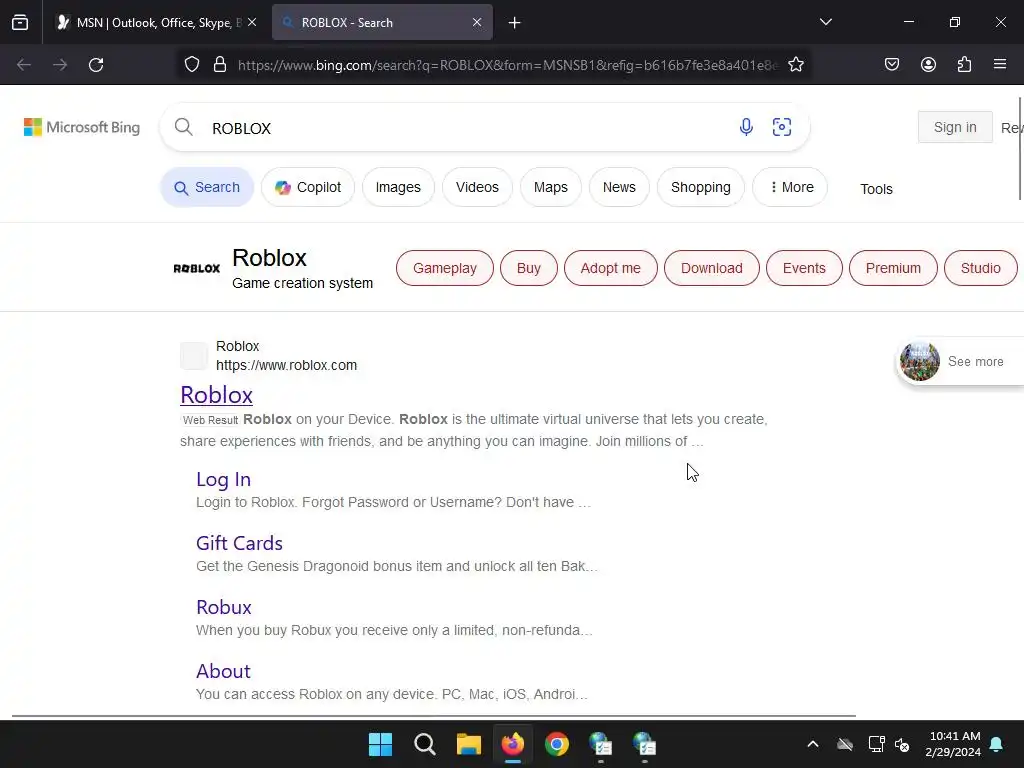Screen dimensions: 1024x768
Task: Sign in to Bing
Action: tap(955, 127)
